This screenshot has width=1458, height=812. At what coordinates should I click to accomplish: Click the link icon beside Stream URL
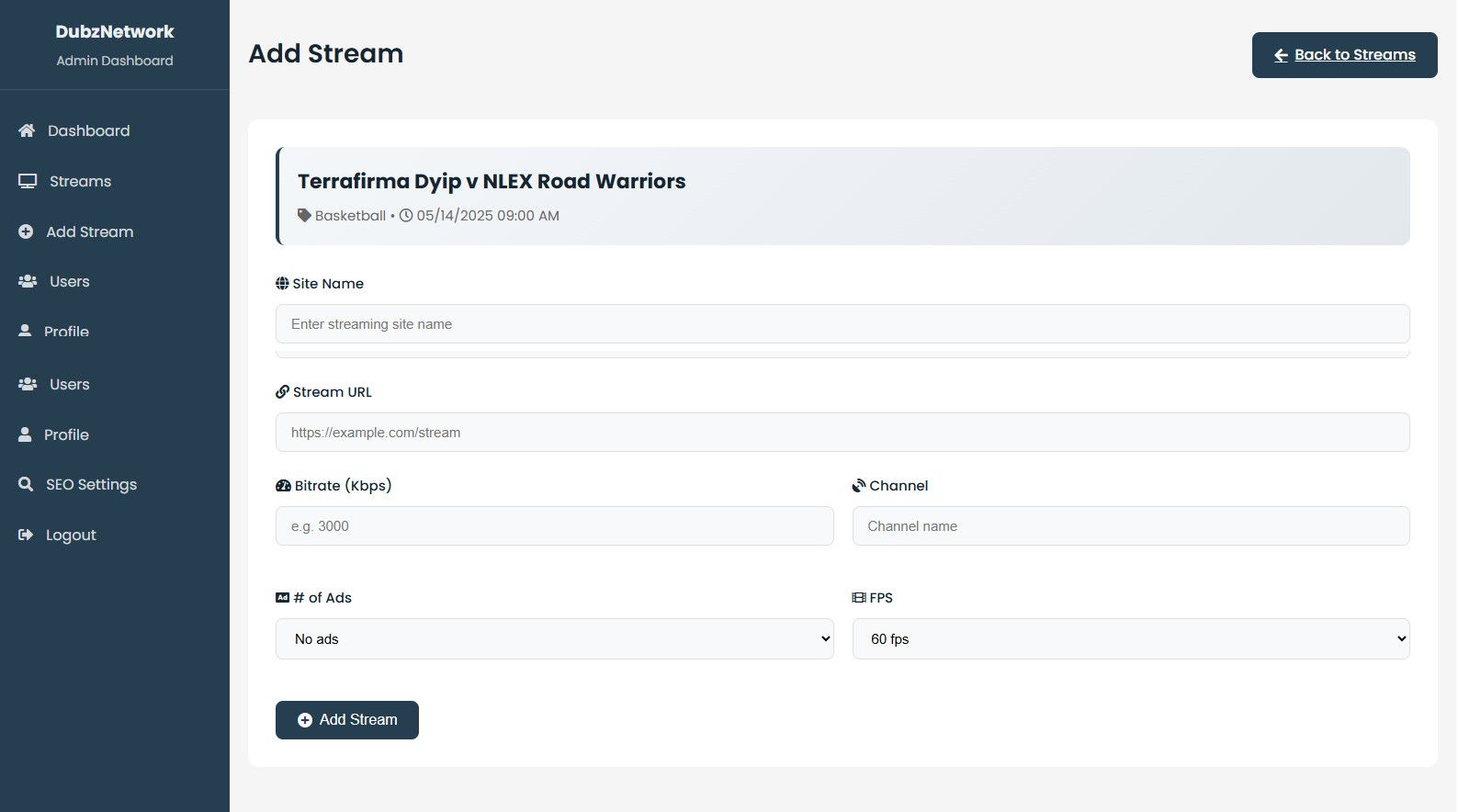(282, 391)
